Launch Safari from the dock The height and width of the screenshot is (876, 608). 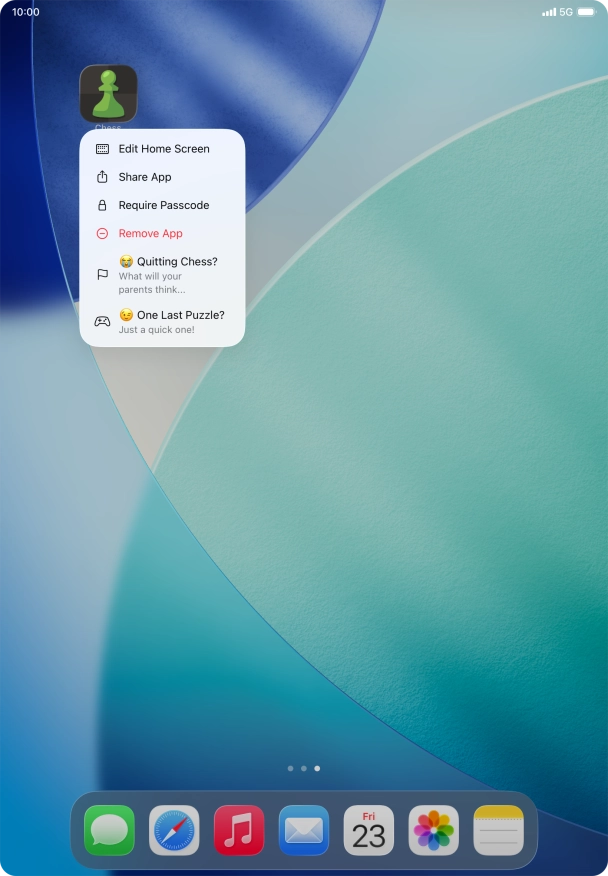click(x=174, y=830)
